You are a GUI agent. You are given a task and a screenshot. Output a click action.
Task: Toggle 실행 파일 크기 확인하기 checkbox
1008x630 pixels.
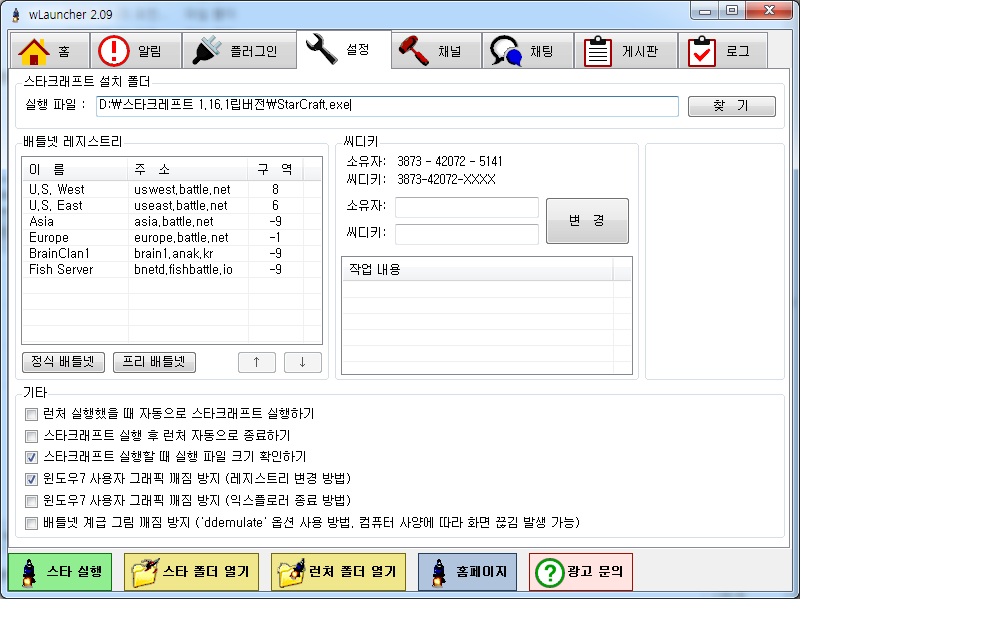click(x=32, y=458)
